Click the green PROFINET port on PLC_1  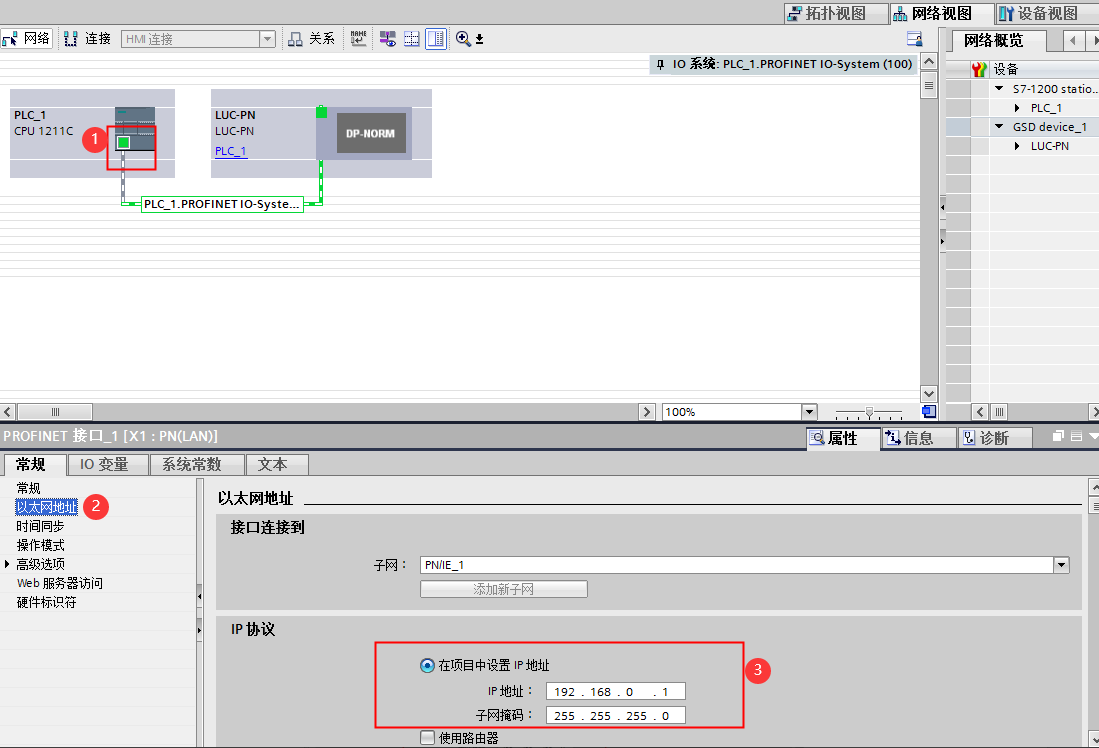coord(123,143)
